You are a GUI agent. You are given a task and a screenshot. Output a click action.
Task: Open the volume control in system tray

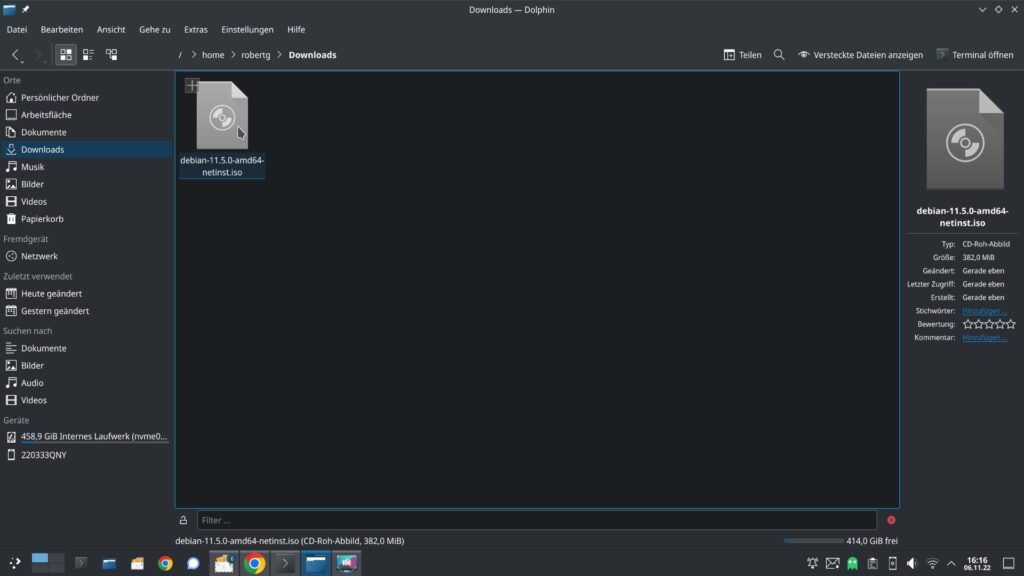click(x=912, y=563)
